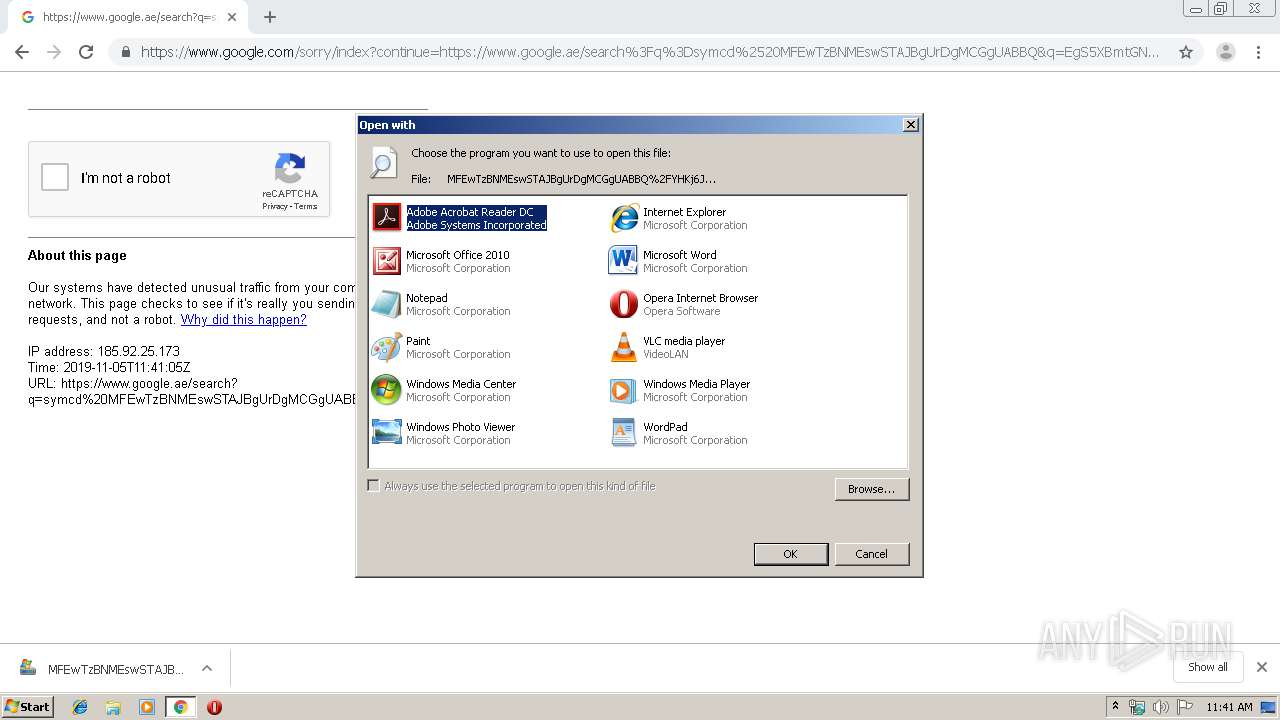Screen dimensions: 1280x720
Task: Pick Windows Media Player icon in list
Action: coord(623,389)
